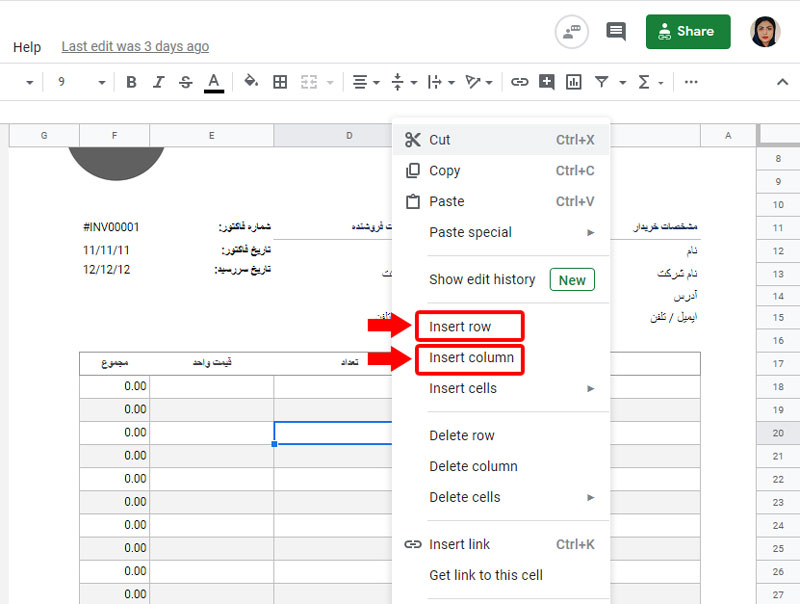Click the insert link toolbar icon

coord(519,82)
